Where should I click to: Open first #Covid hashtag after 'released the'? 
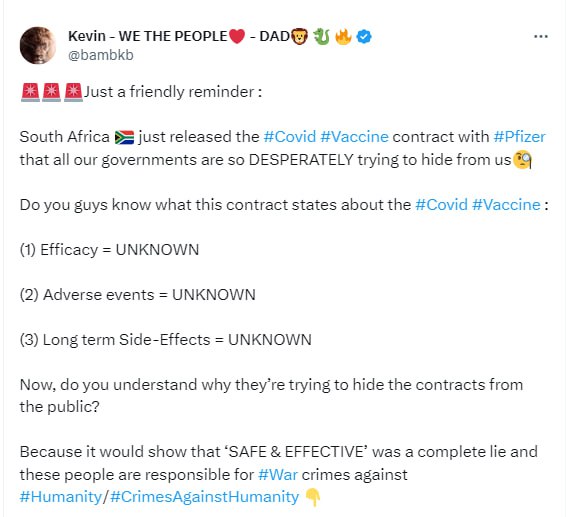coord(290,137)
